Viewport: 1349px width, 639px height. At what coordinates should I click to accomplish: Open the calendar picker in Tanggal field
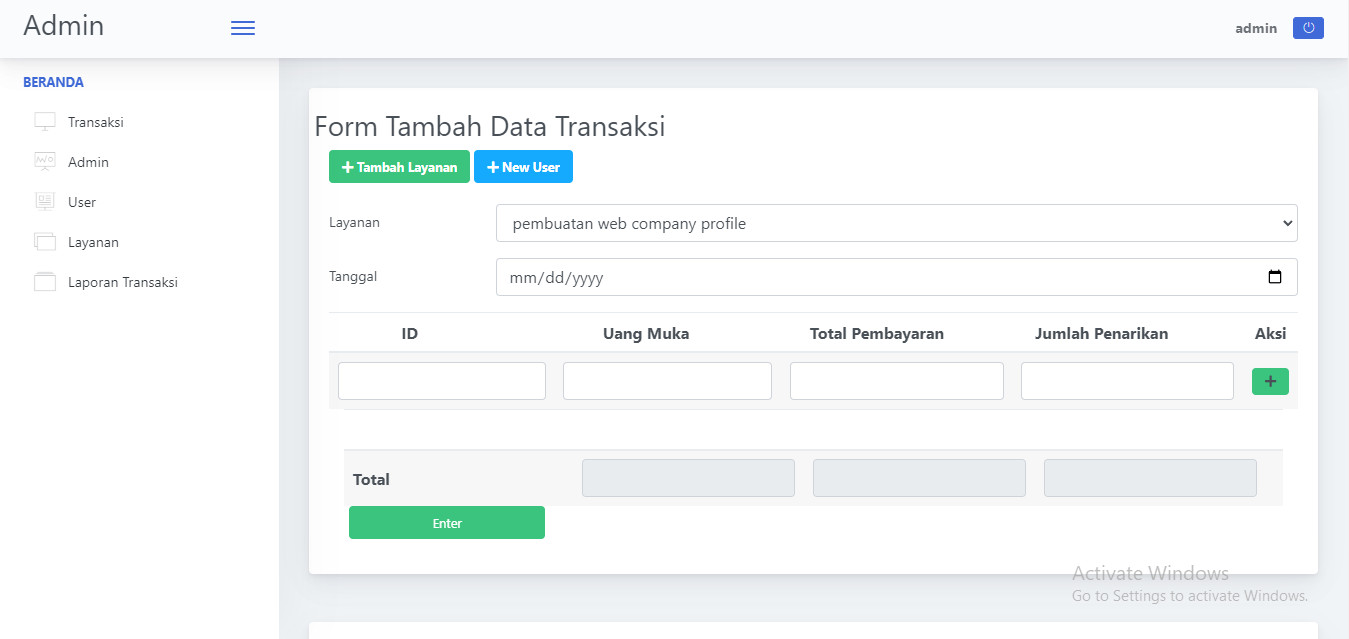click(1275, 277)
